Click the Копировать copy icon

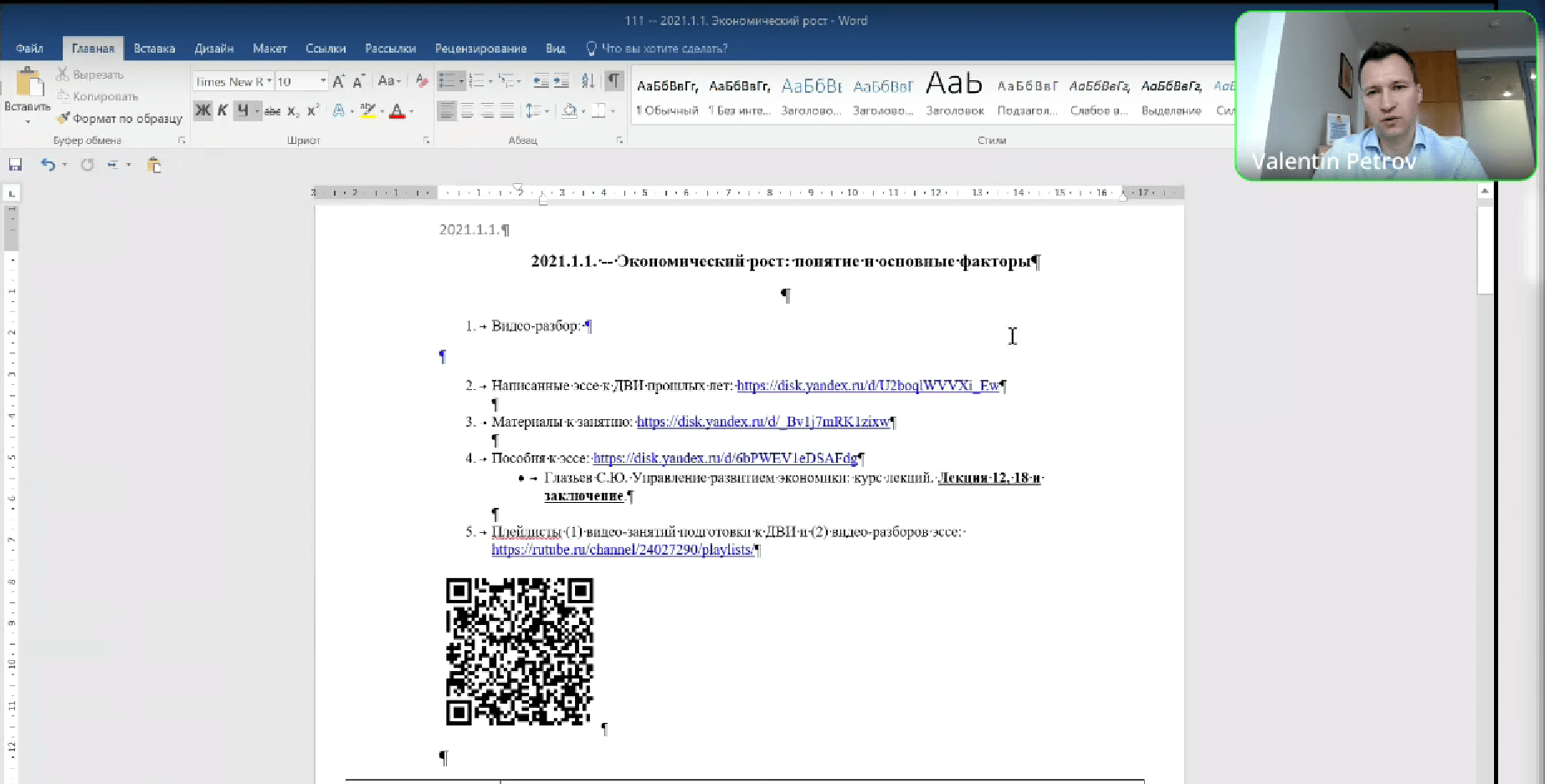click(63, 96)
